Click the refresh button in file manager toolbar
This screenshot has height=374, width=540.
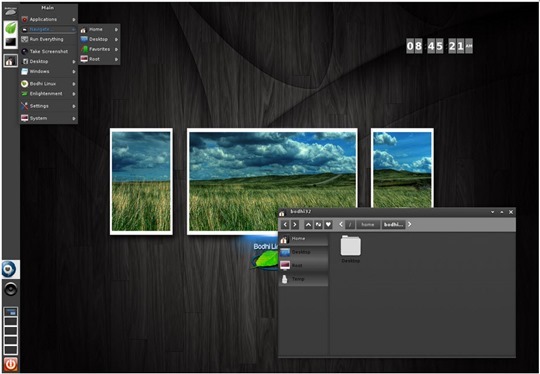pos(318,225)
